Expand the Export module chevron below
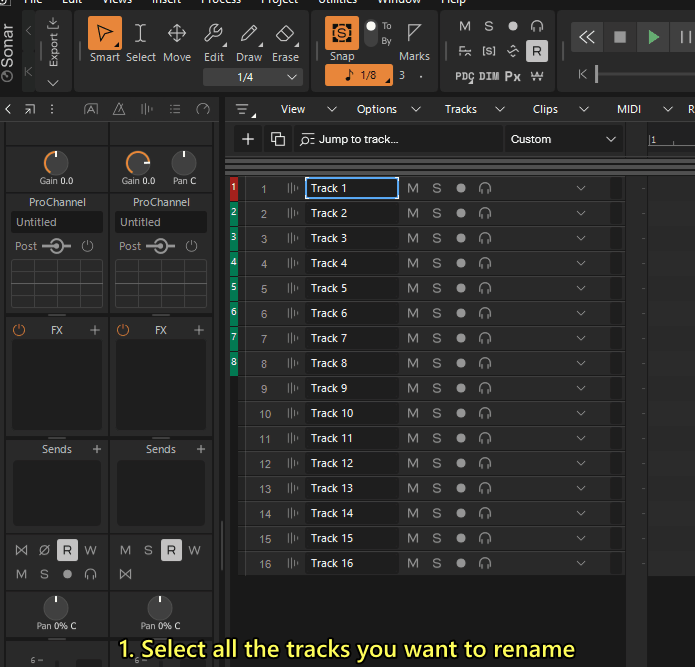Screen dimensions: 695x667 [53, 83]
